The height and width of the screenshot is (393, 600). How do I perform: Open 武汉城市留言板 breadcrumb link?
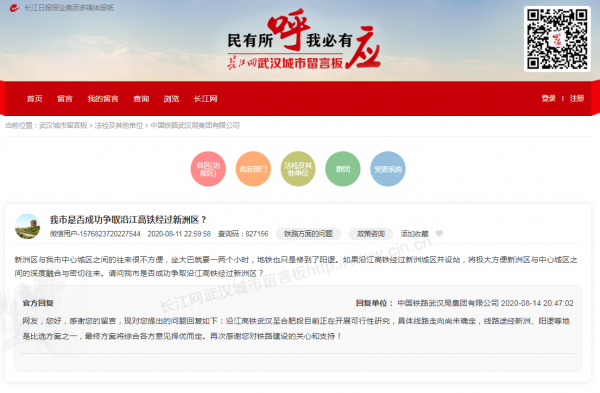click(x=63, y=126)
